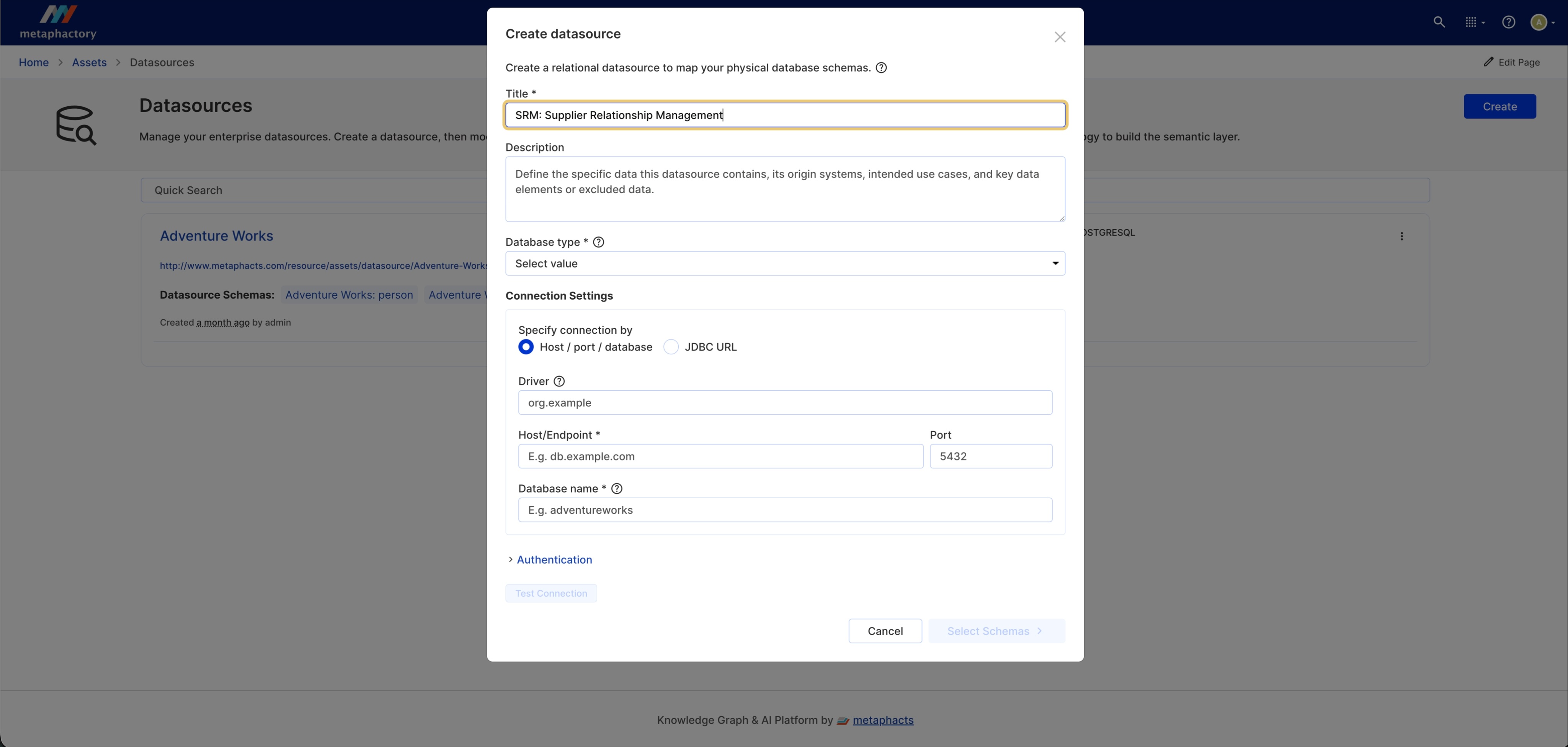Image resolution: width=1568 pixels, height=747 pixels.
Task: Open the user avatar menu
Action: coord(1542,23)
